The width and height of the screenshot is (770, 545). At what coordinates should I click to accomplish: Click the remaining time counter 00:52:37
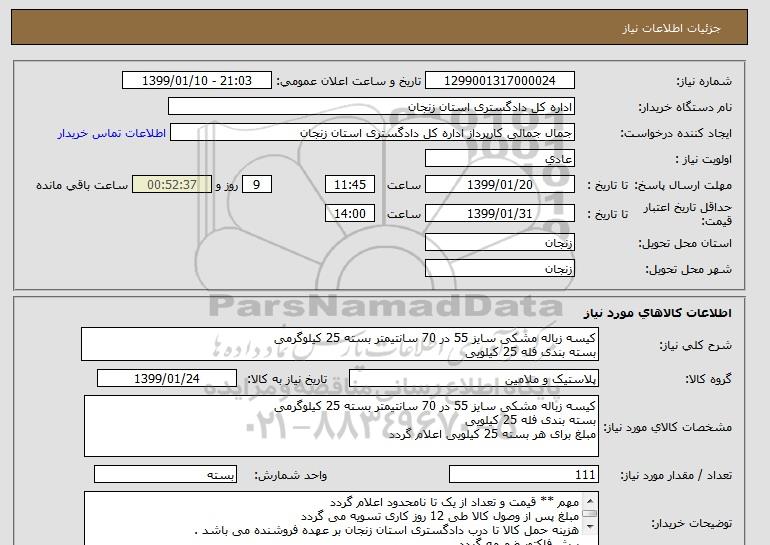tap(172, 185)
